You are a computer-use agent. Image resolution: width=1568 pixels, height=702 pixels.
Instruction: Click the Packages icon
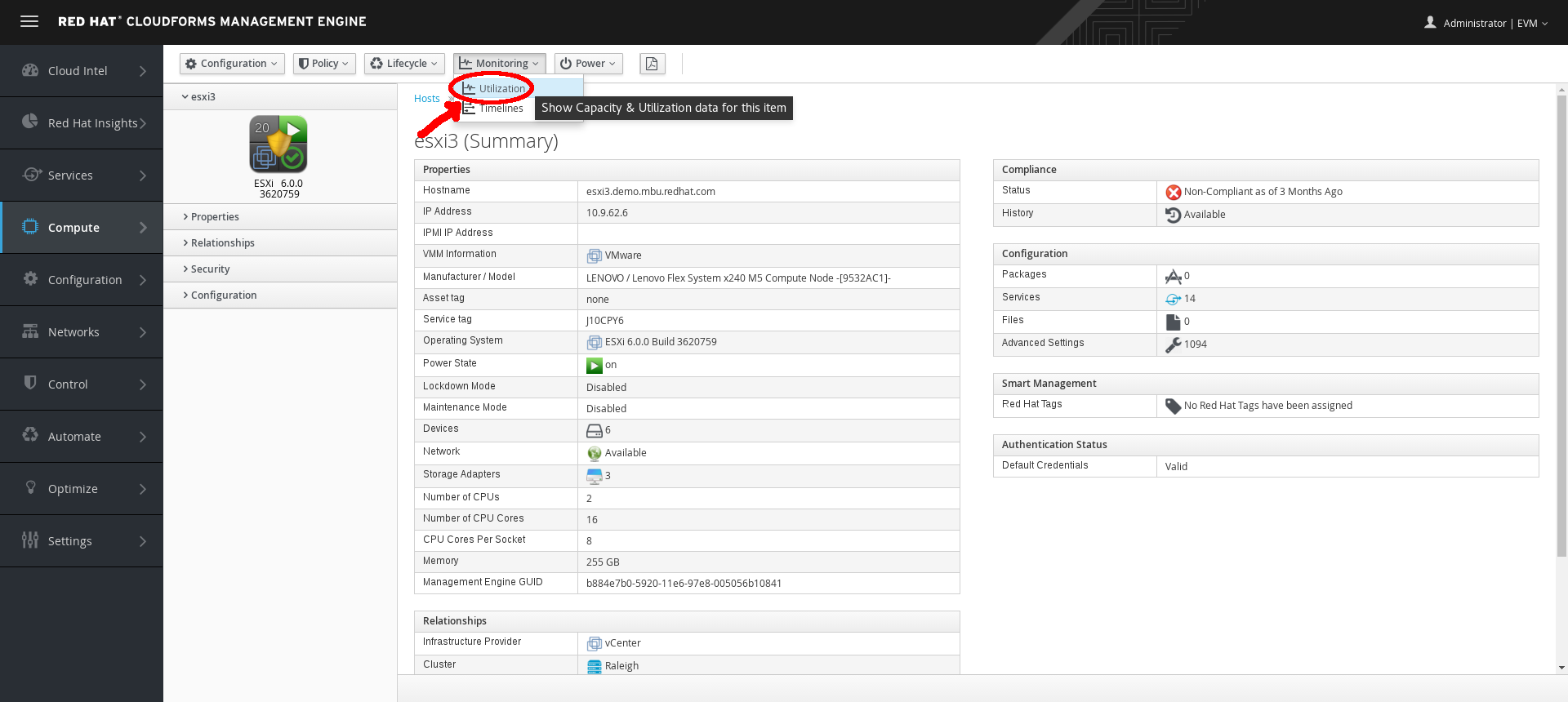1174,277
